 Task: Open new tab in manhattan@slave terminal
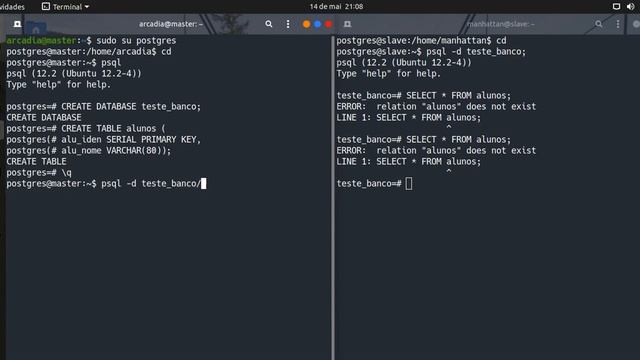click(347, 24)
